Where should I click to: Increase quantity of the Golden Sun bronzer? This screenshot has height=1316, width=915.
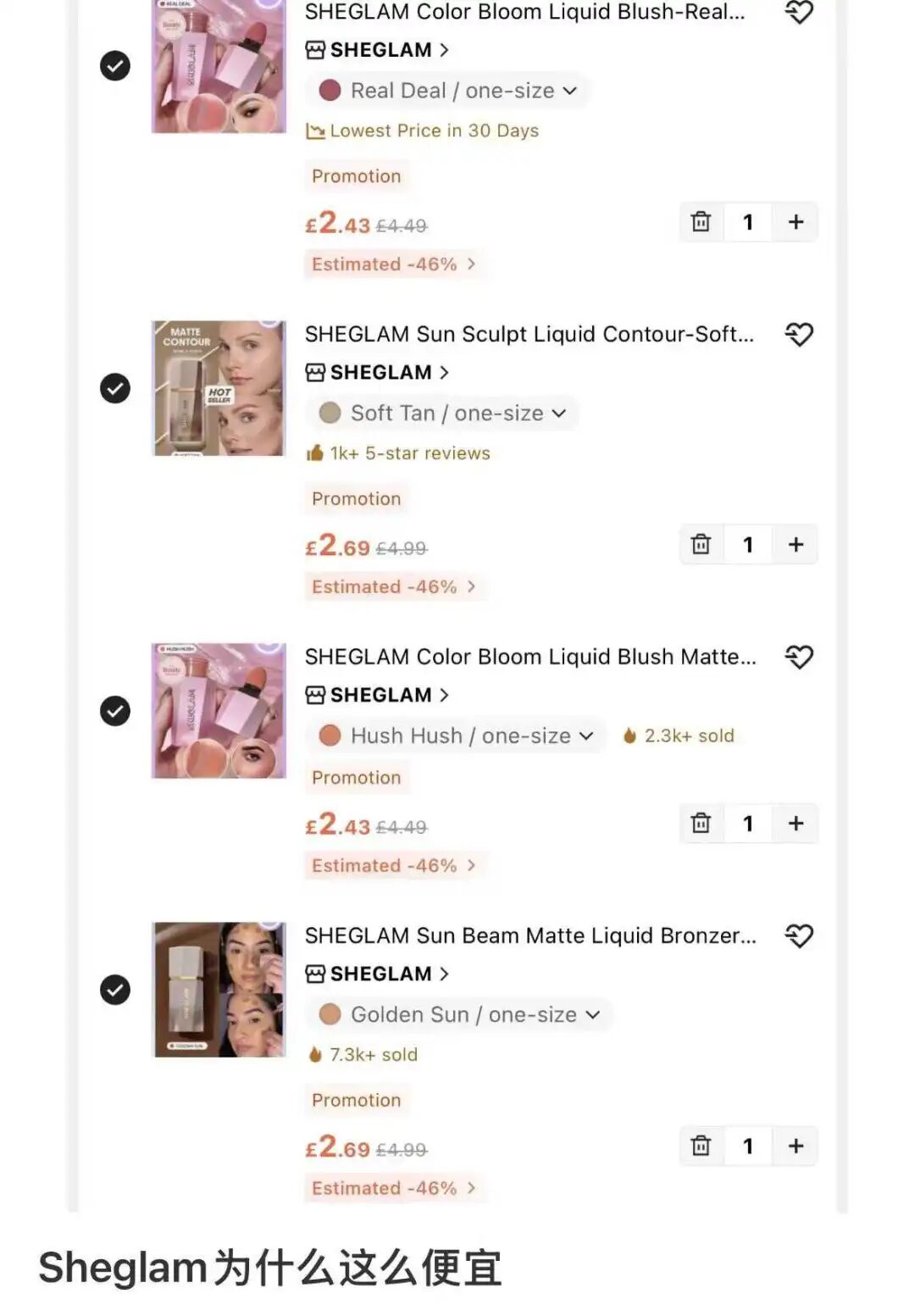[796, 1146]
